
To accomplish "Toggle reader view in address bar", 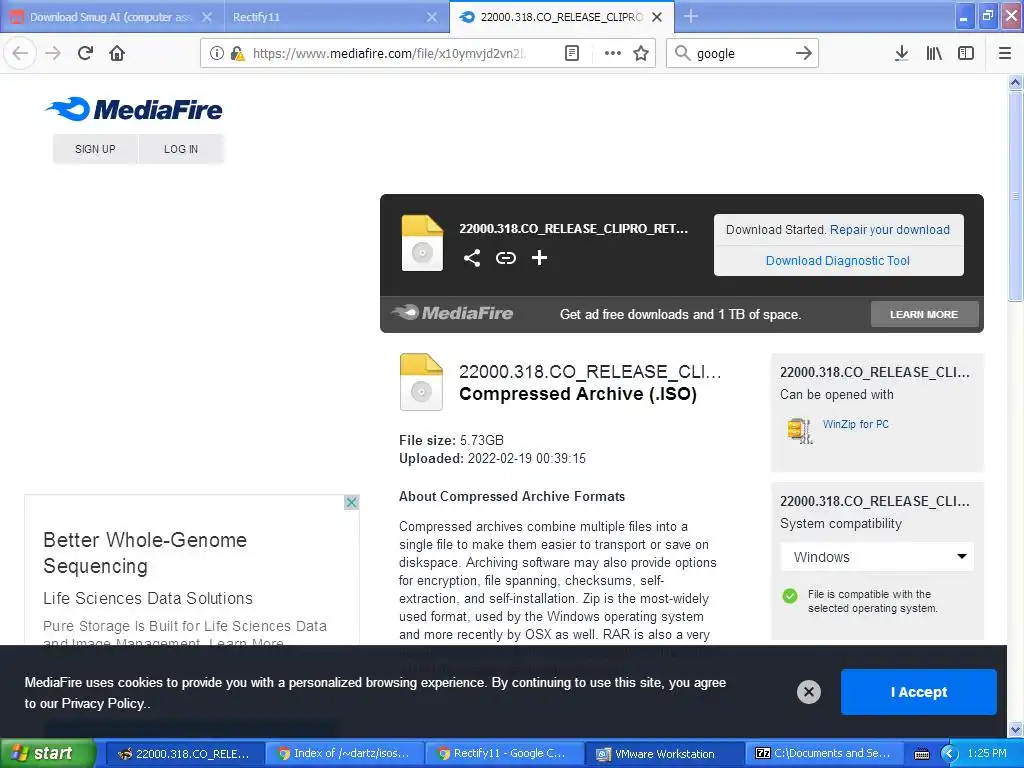I will pos(571,54).
